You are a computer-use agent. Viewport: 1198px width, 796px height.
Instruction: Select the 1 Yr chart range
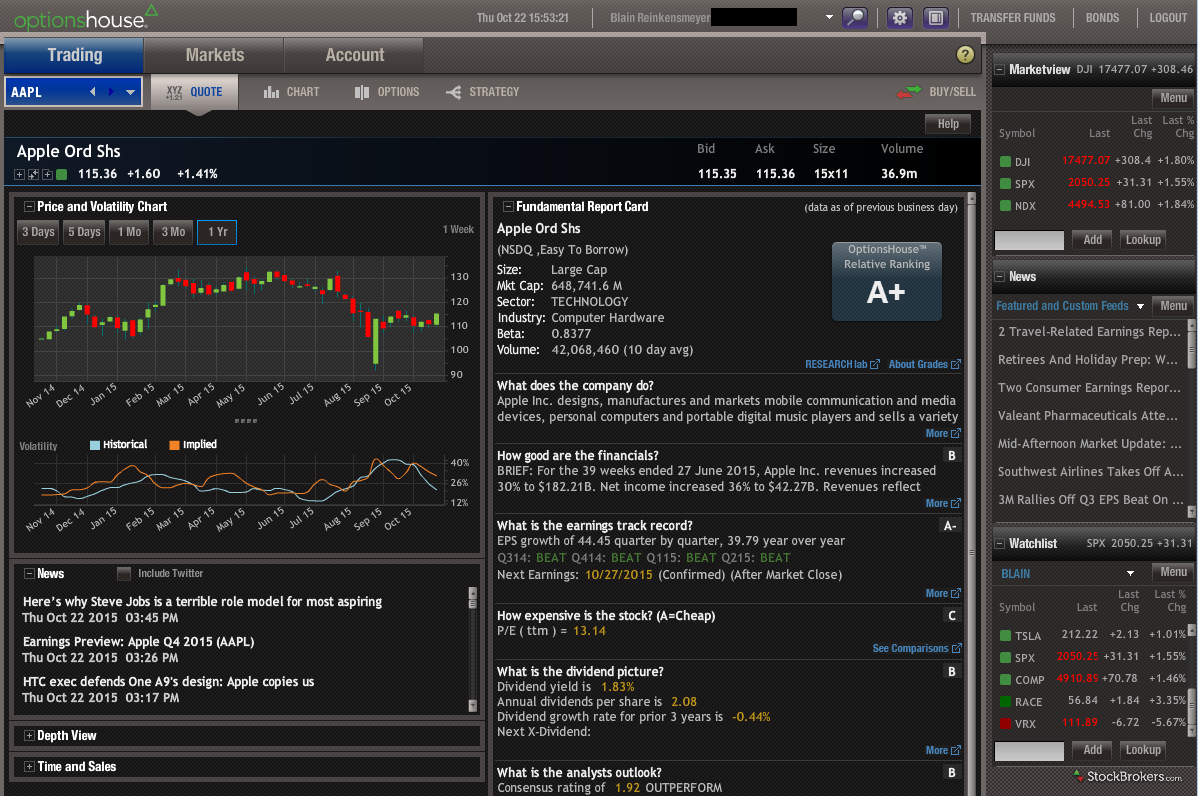pos(217,231)
